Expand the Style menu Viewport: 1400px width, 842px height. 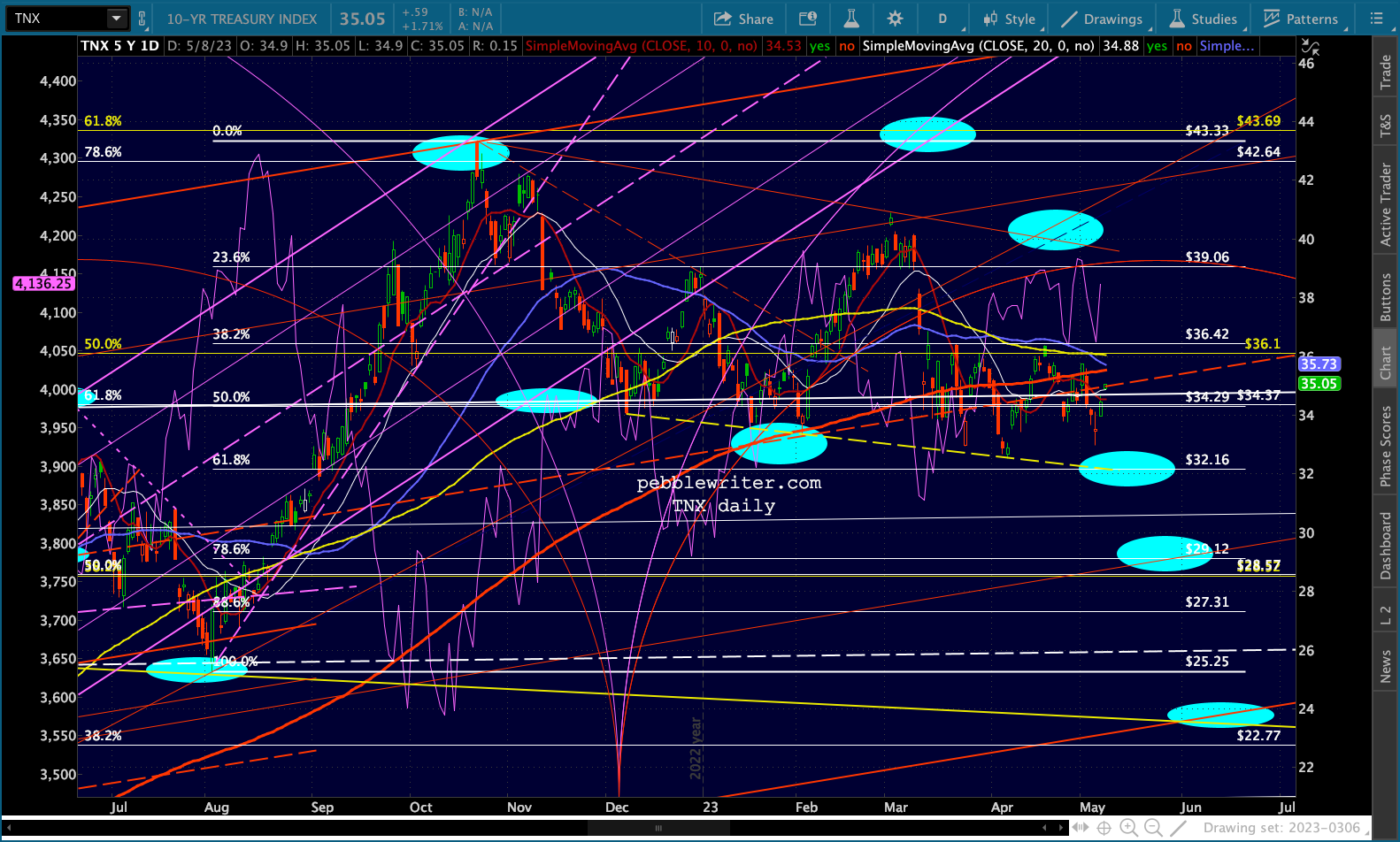1010,19
